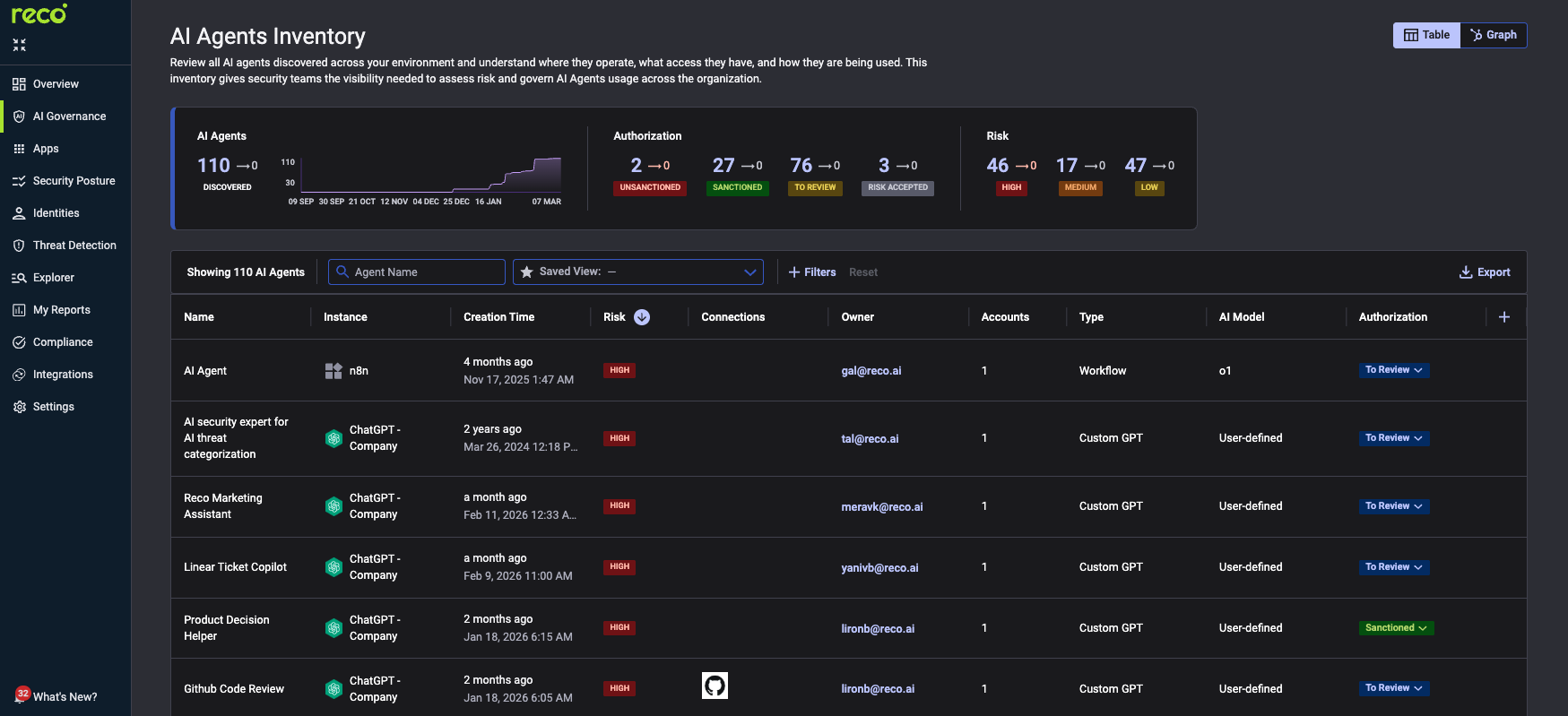Open owner link gal@reco.ai
This screenshot has height=716, width=1568.
(x=871, y=371)
